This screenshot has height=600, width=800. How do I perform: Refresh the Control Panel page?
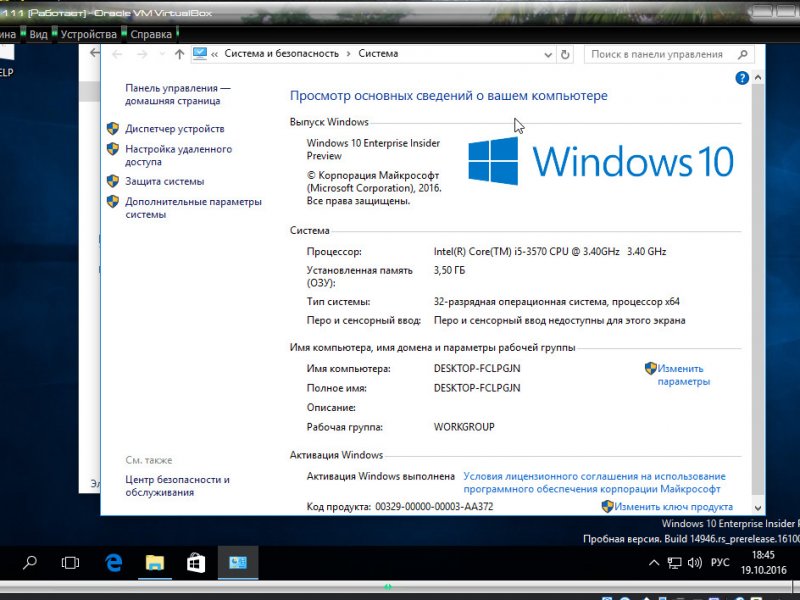tap(565, 54)
